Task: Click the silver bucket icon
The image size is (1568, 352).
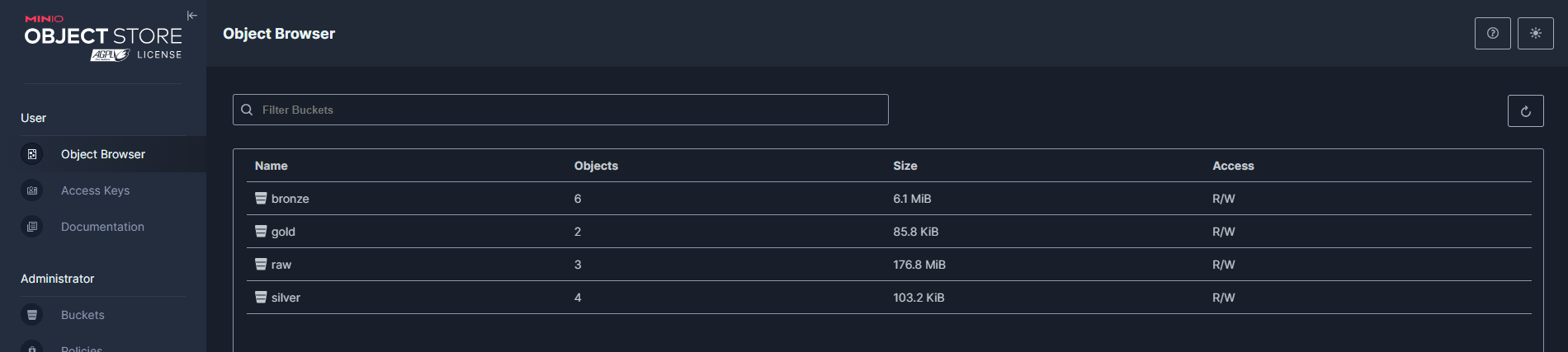Action: point(261,298)
